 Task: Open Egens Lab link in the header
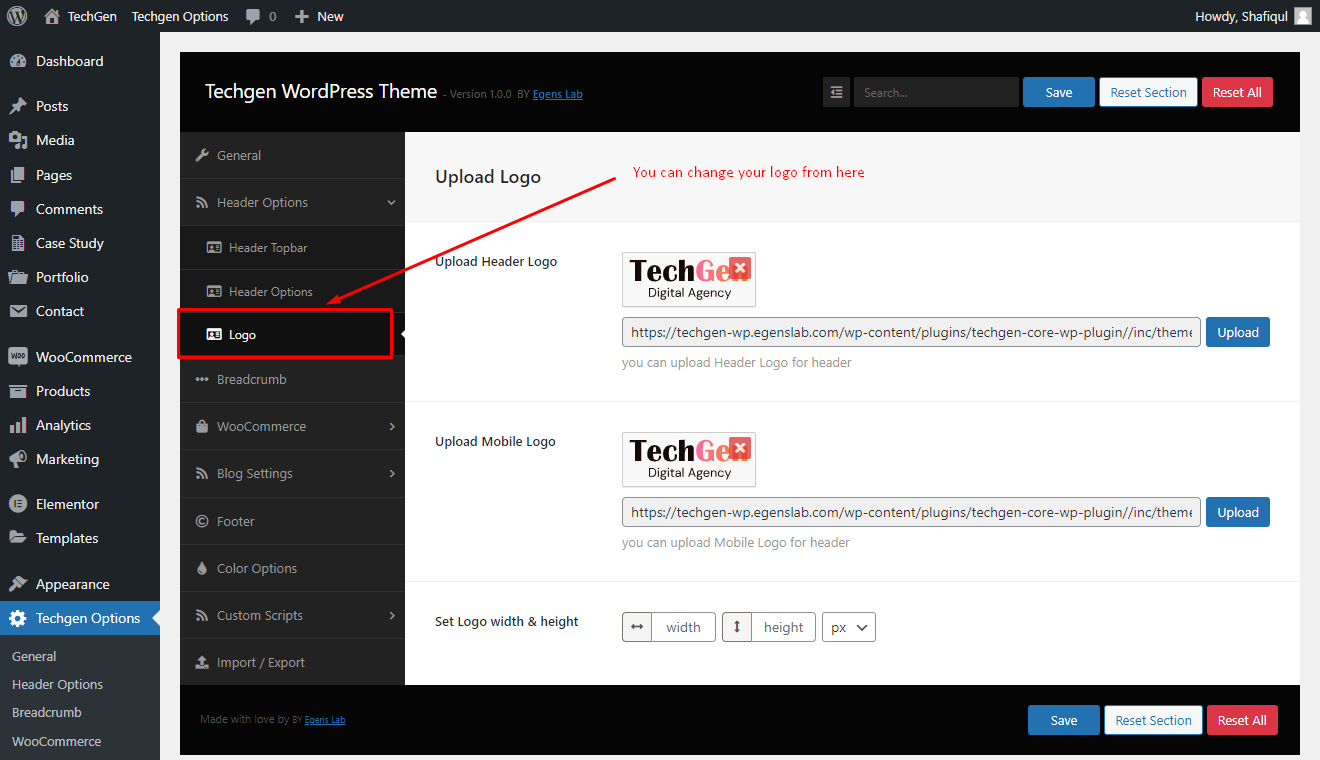558,94
